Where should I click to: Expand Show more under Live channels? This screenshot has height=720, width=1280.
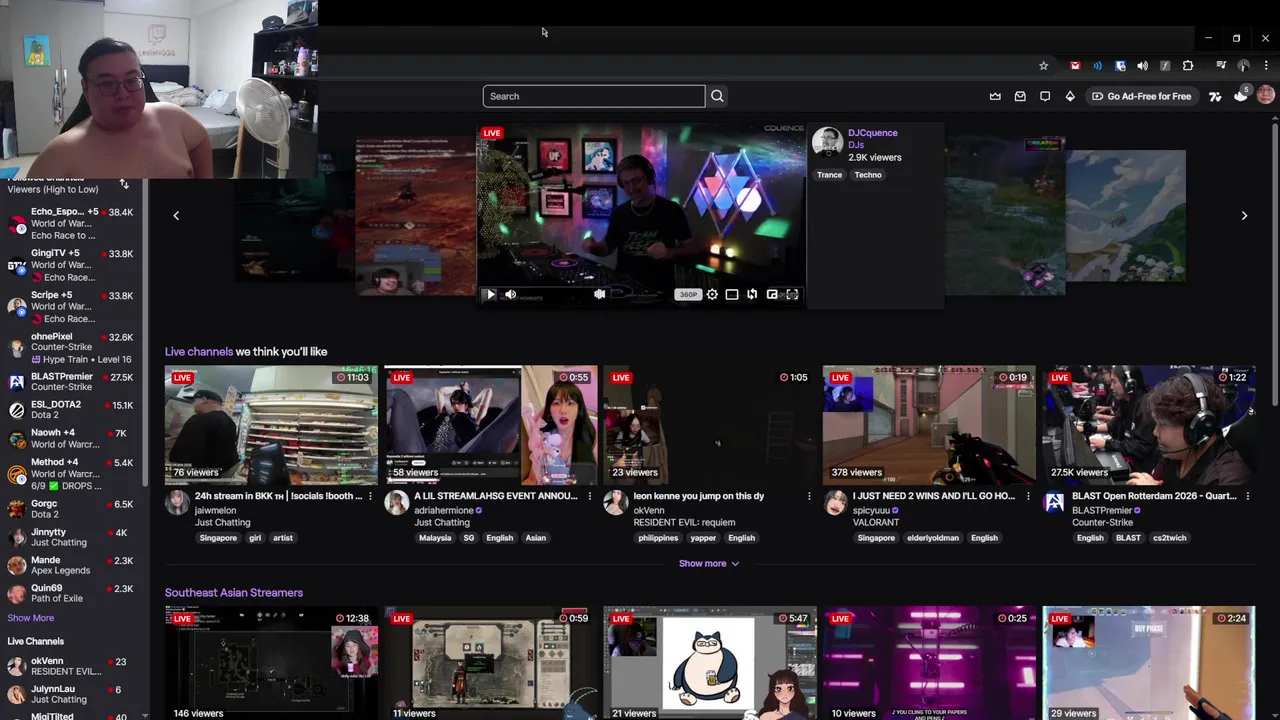pos(709,563)
